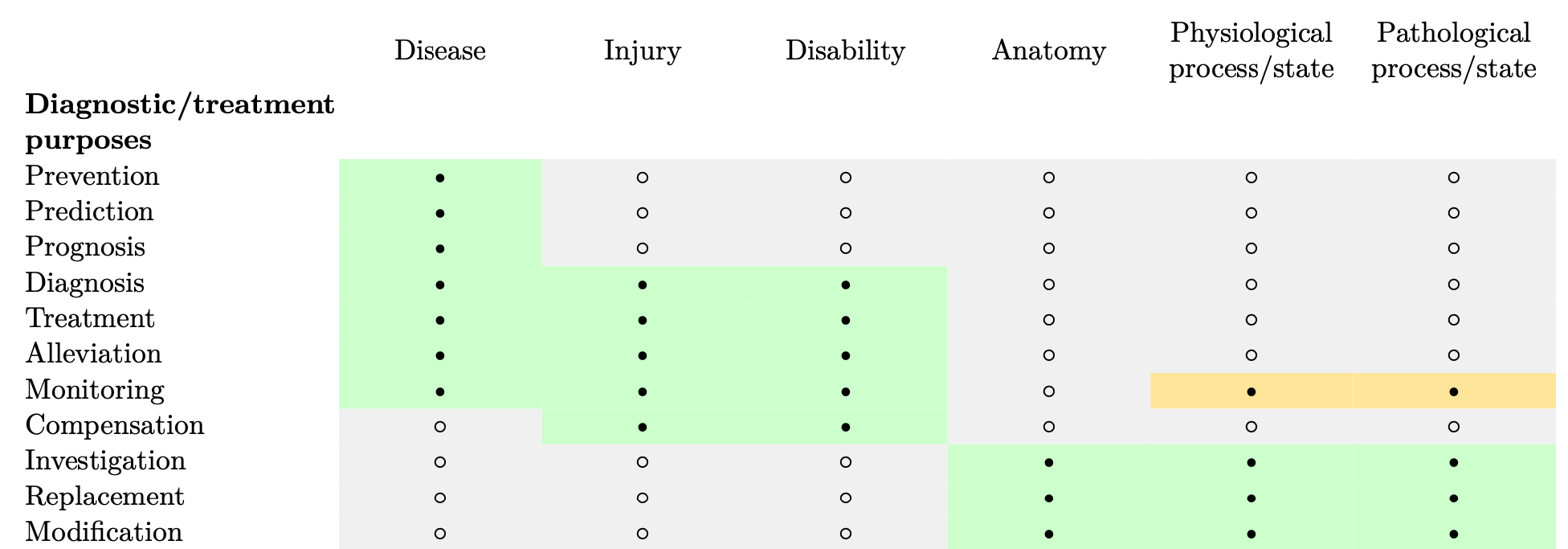This screenshot has width=1568, height=549.
Task: Click the empty circle for Modification under Disease
Action: (439, 533)
